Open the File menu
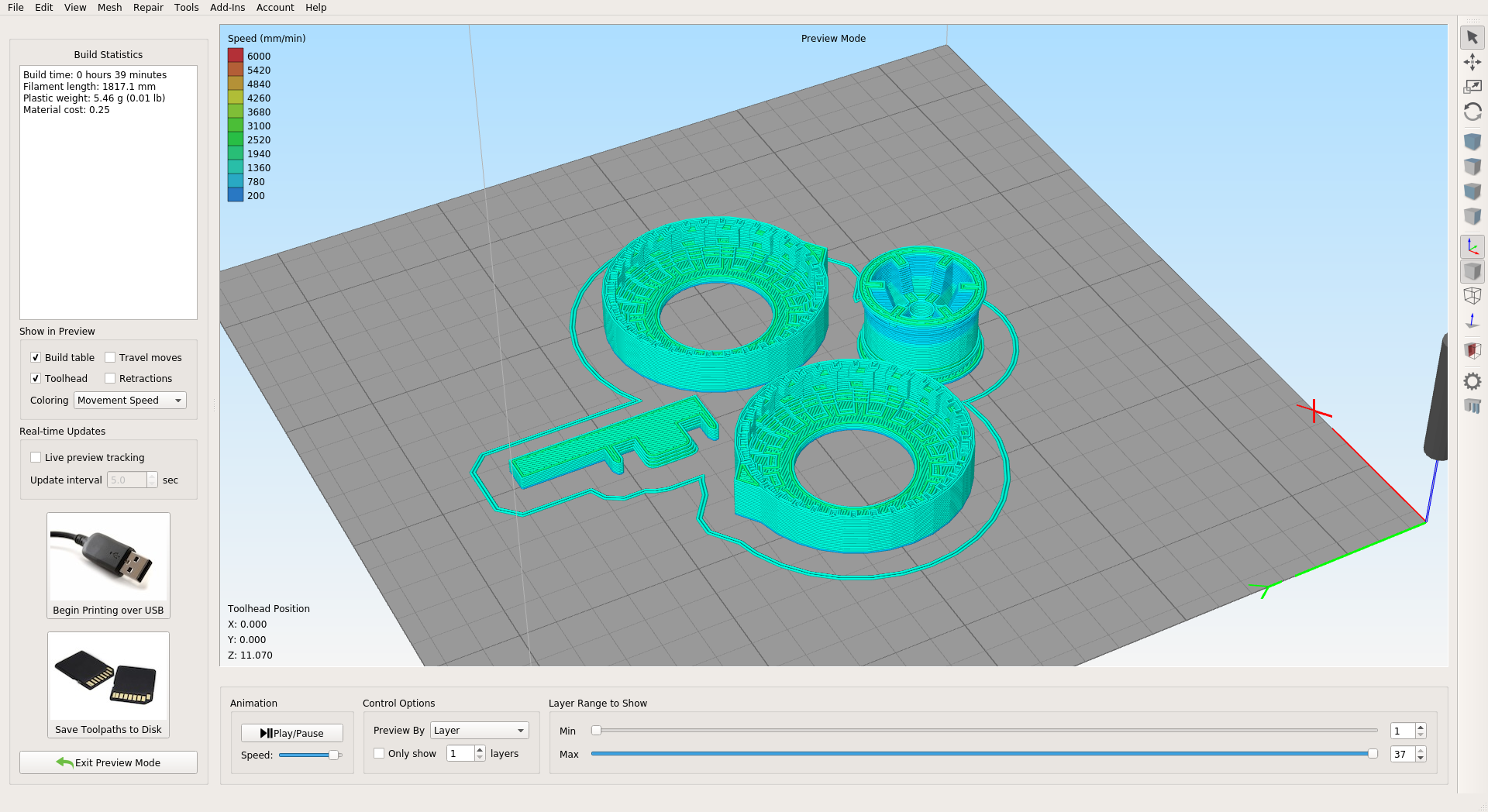Screen dimensions: 1488x812 (15, 8)
